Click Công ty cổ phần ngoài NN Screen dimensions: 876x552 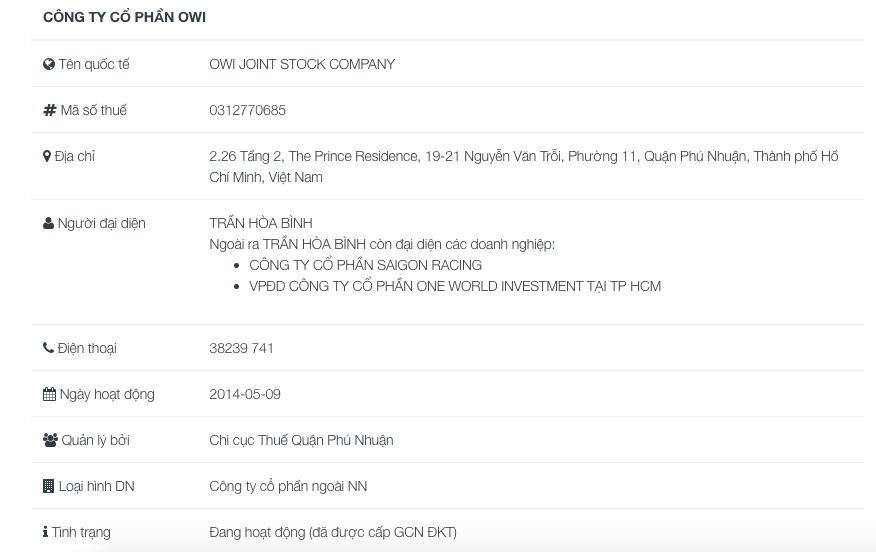tap(288, 486)
